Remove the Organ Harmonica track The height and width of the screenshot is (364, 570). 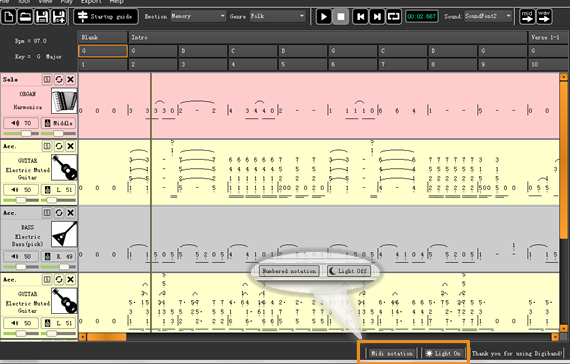click(71, 79)
